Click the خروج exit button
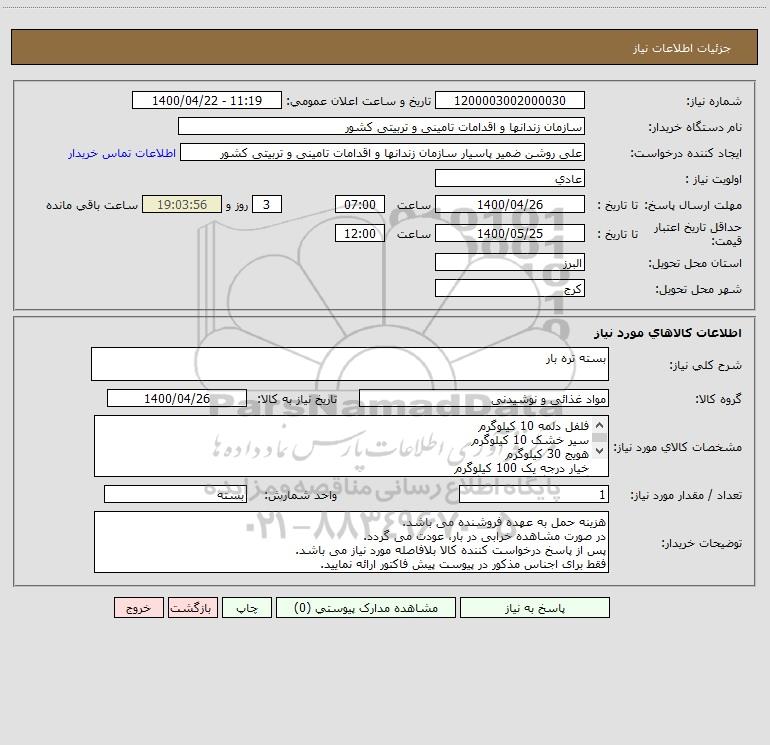The width and height of the screenshot is (770, 745). pos(138,608)
